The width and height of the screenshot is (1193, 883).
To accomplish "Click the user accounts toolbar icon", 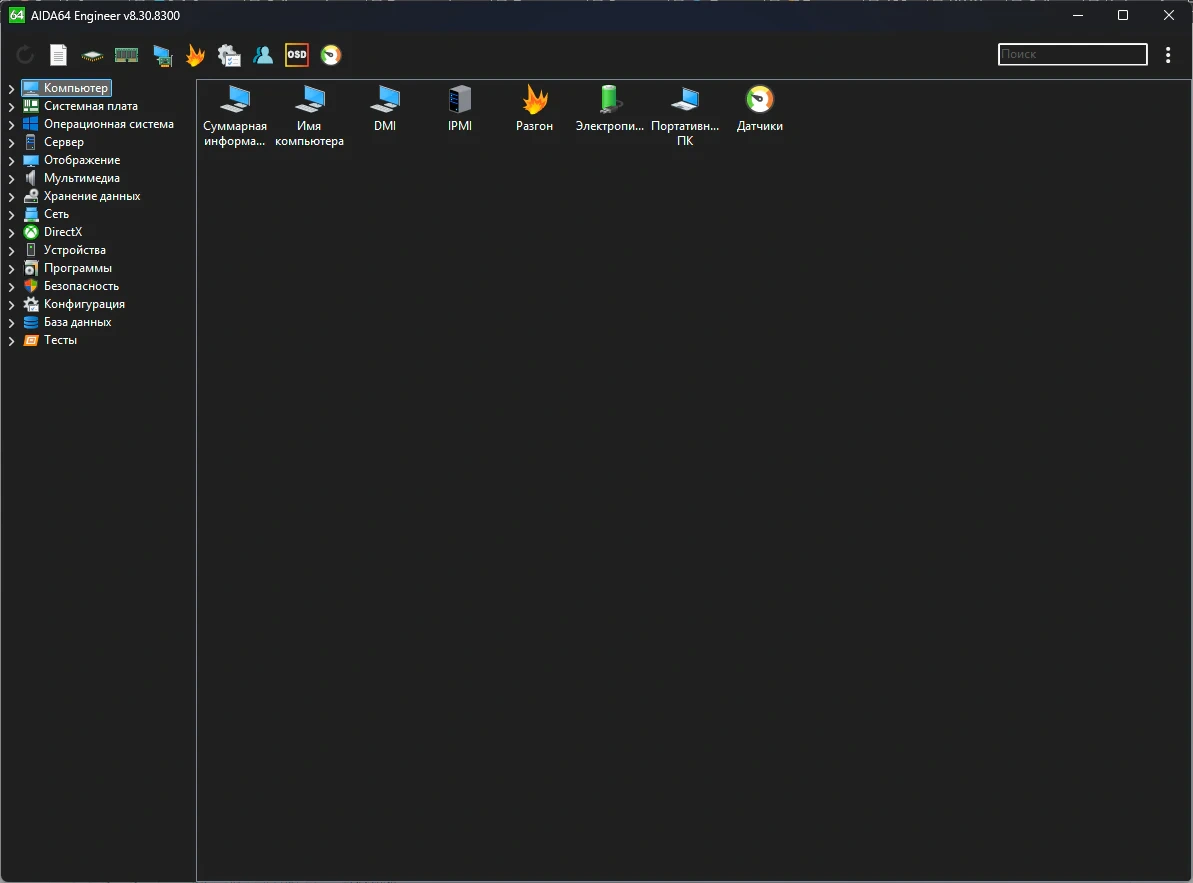I will click(263, 55).
